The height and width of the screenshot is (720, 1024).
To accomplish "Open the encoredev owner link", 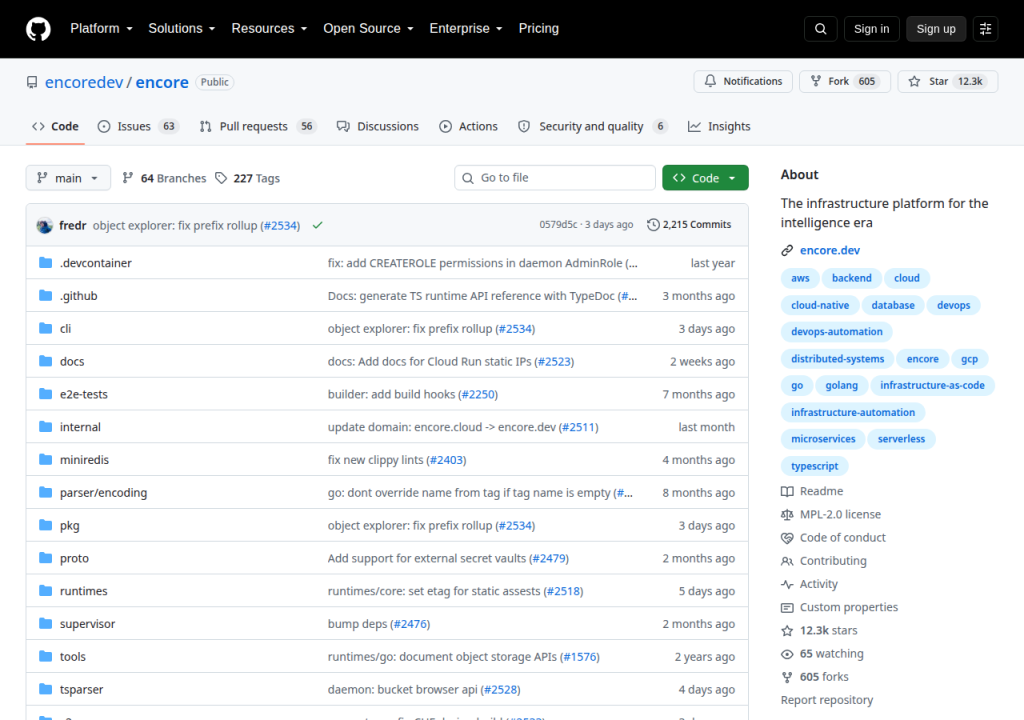I will click(84, 82).
